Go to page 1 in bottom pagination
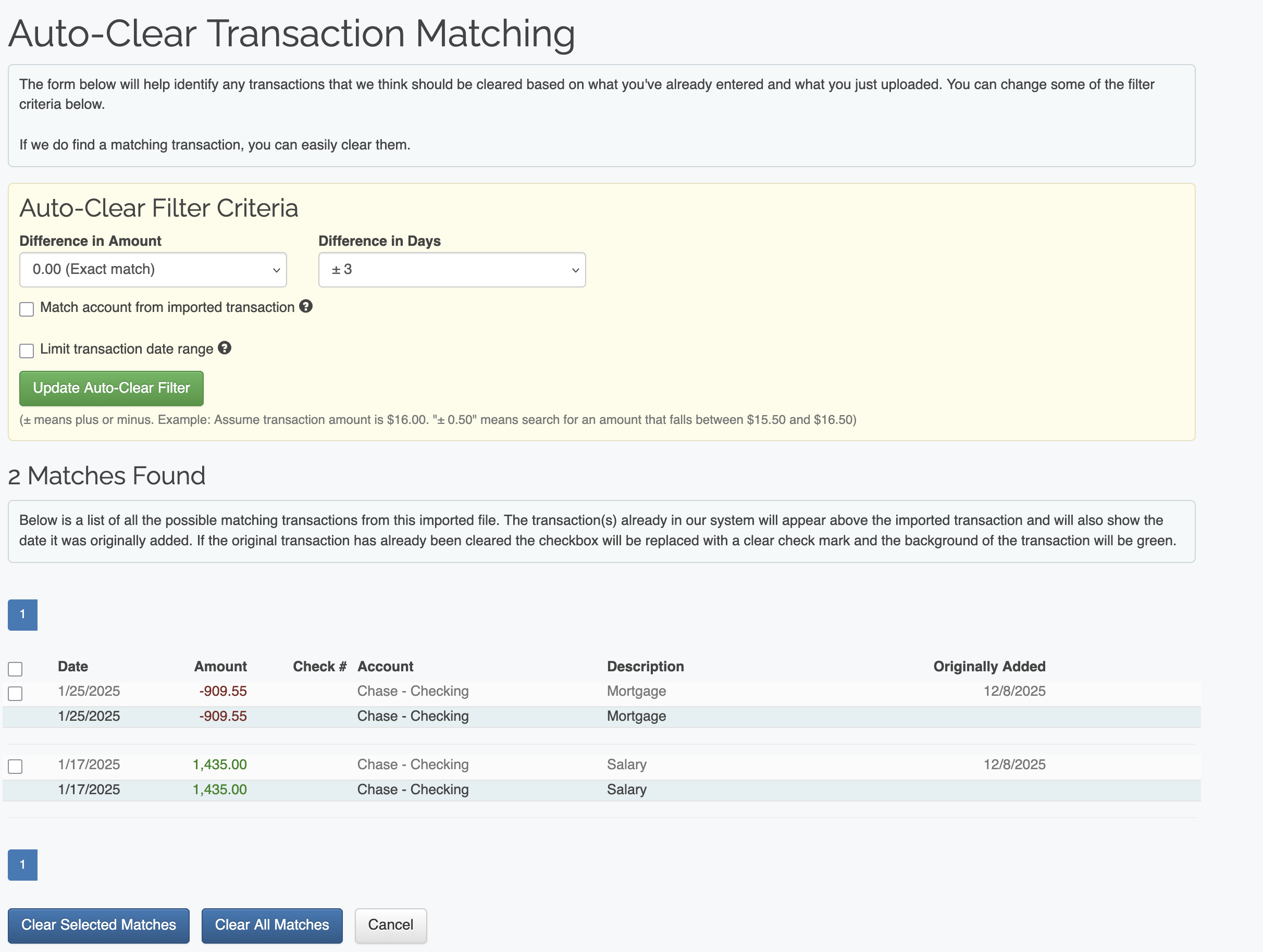 coord(22,865)
